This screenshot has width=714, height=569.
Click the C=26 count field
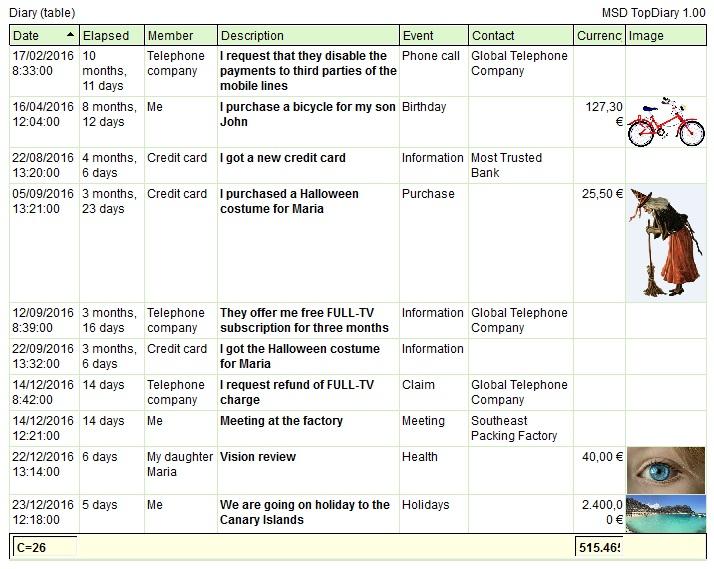(45, 547)
